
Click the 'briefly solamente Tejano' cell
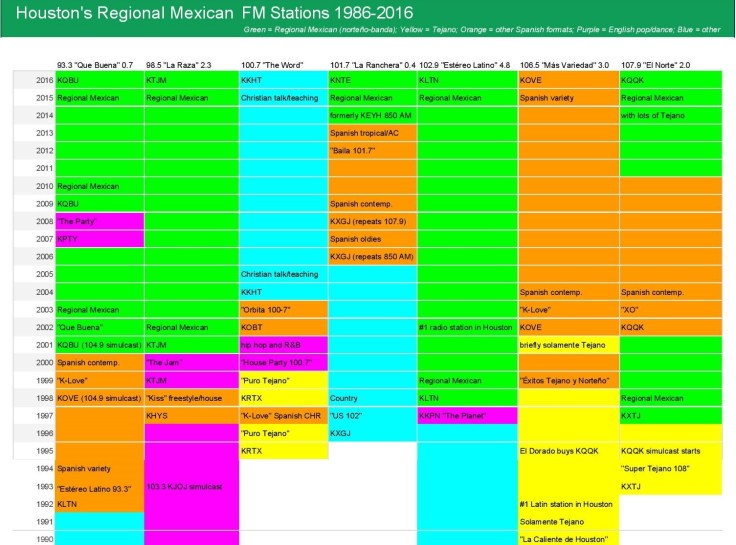coord(568,345)
